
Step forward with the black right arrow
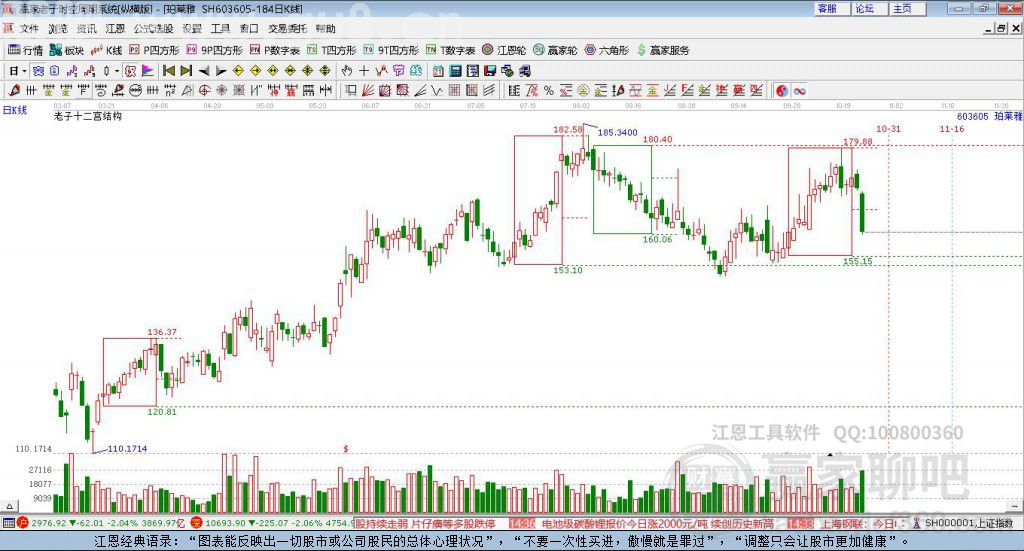tap(221, 71)
